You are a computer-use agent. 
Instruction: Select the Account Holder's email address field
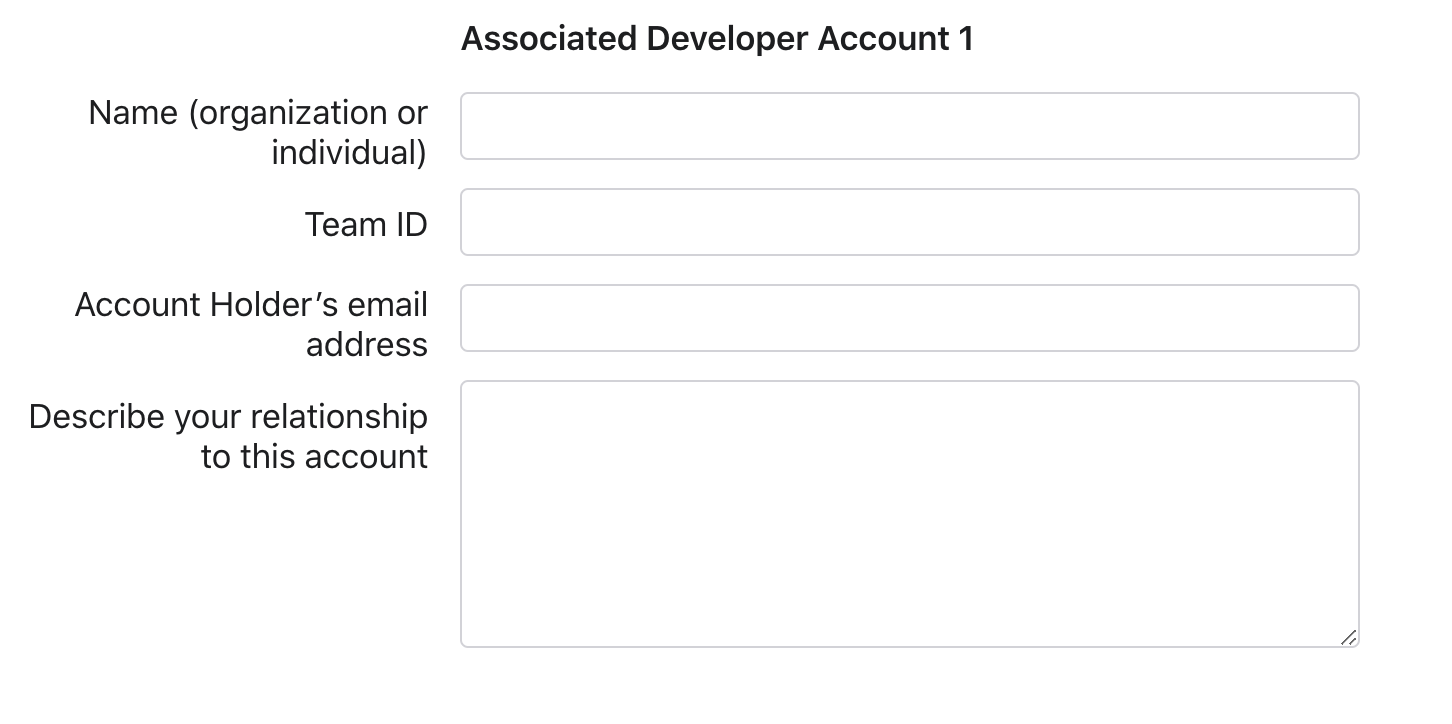tap(910, 318)
